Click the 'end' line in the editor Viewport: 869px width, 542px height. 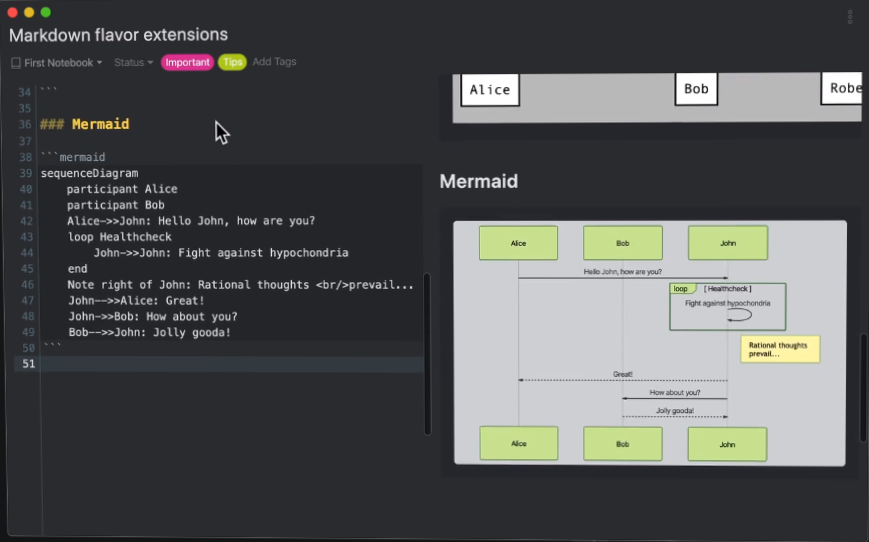tap(77, 269)
